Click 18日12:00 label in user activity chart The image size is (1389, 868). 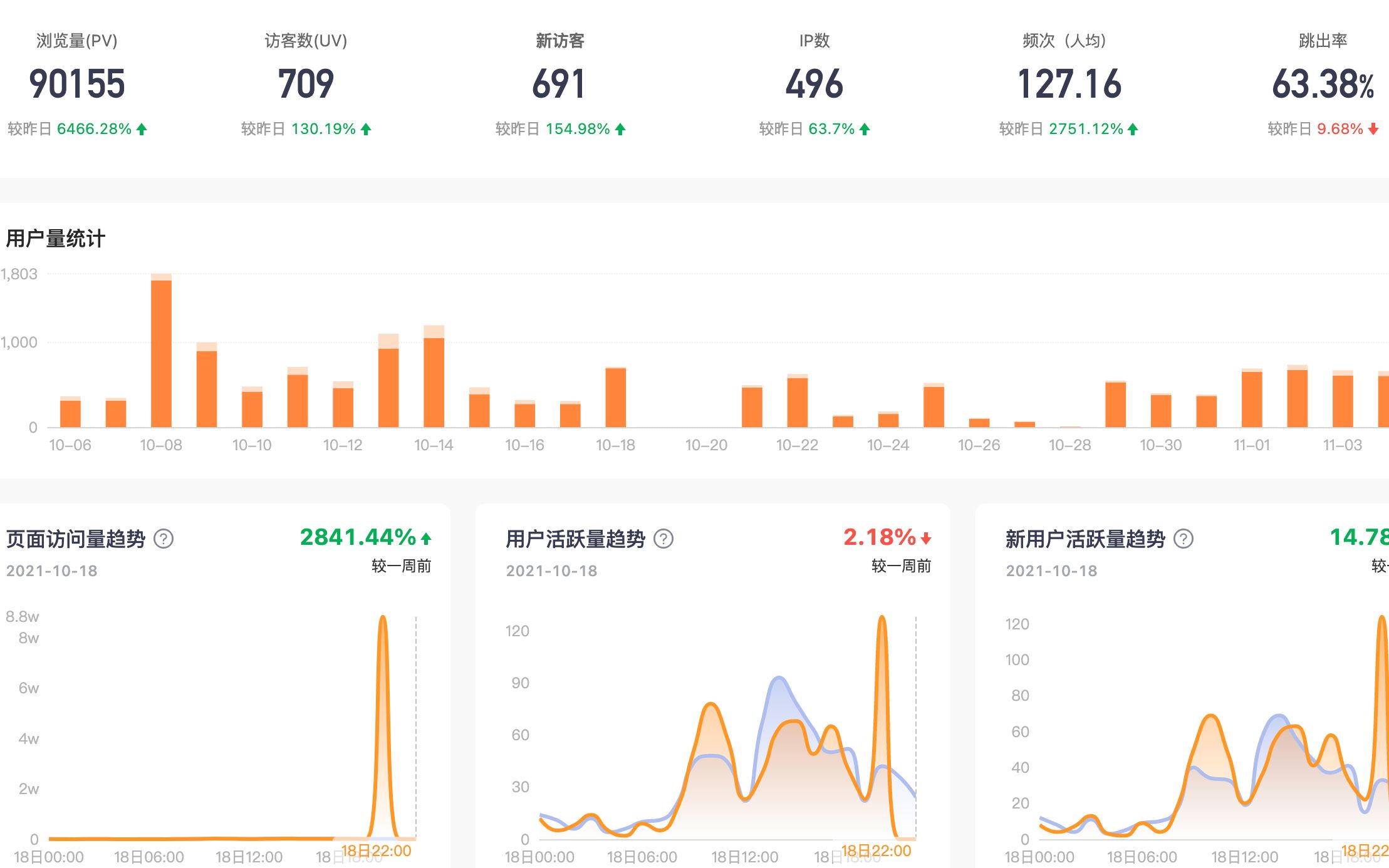point(745,857)
